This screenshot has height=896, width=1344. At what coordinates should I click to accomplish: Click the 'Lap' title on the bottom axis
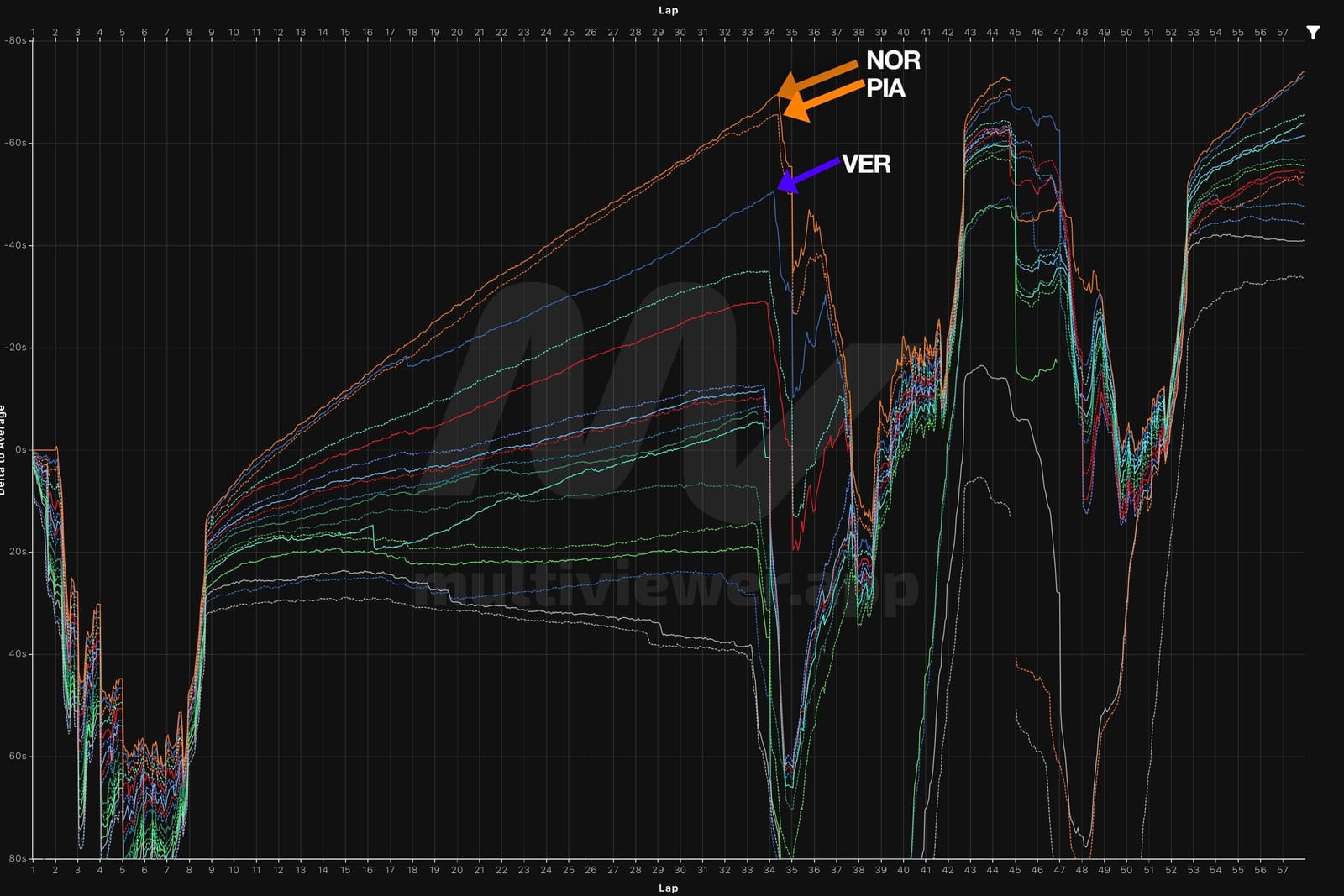[x=669, y=888]
